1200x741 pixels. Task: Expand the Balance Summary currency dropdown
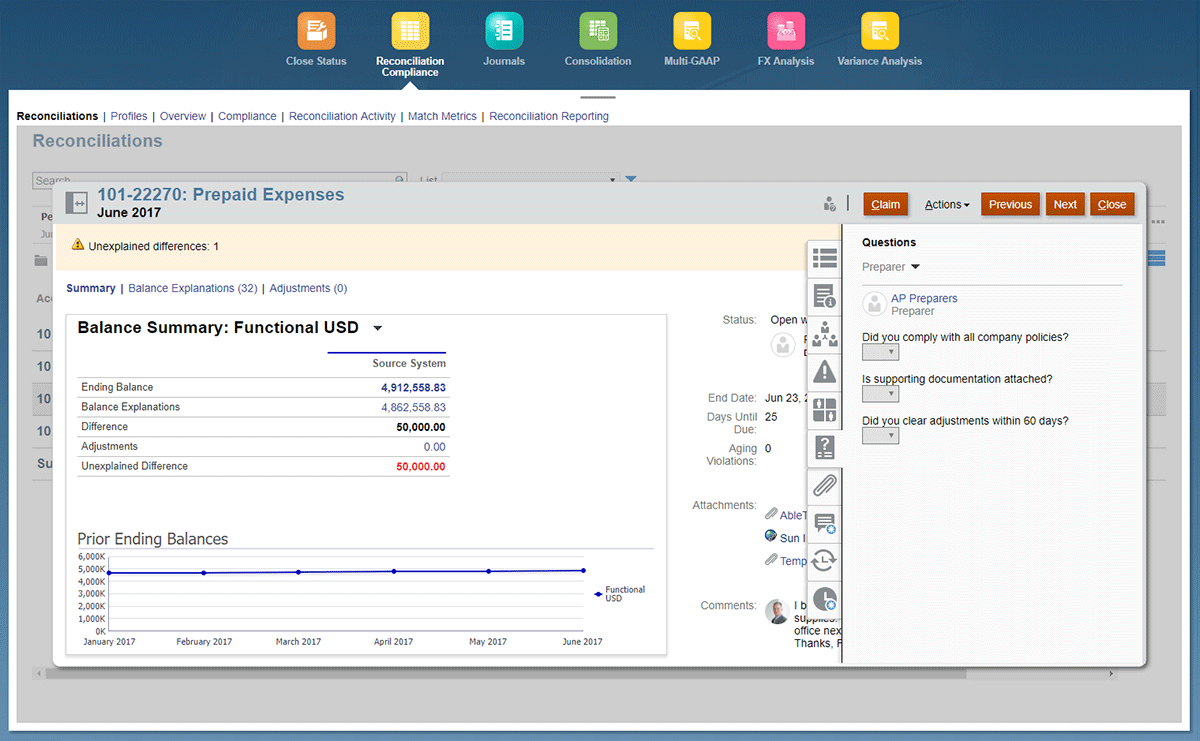pos(377,329)
